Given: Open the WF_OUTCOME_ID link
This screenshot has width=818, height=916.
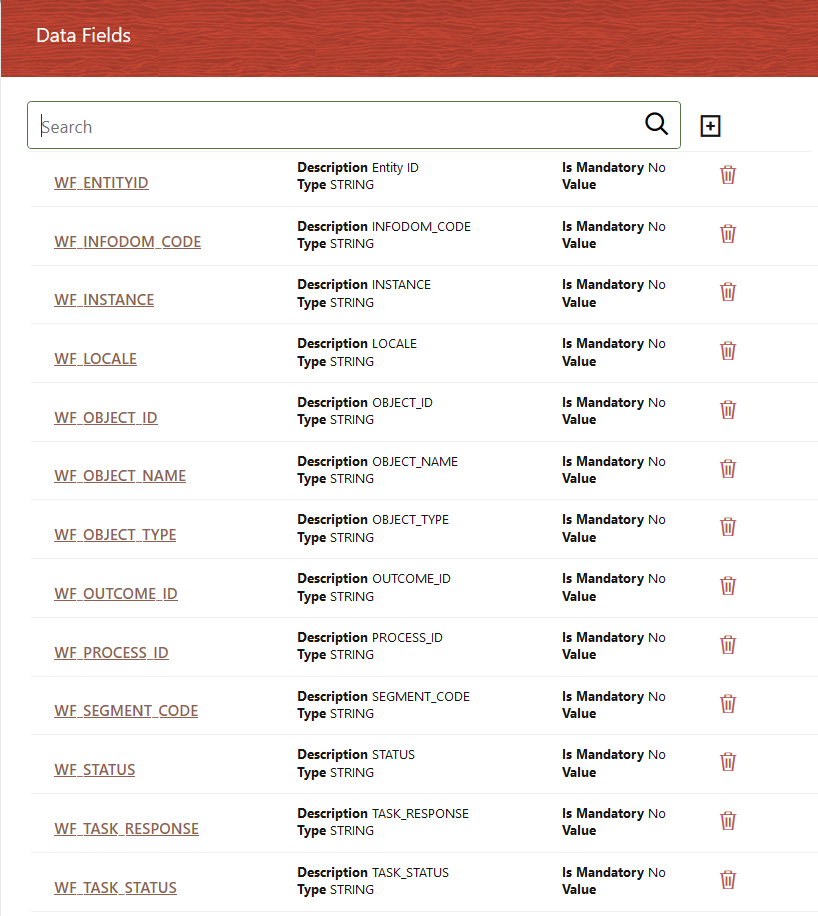Looking at the screenshot, I should coord(116,594).
